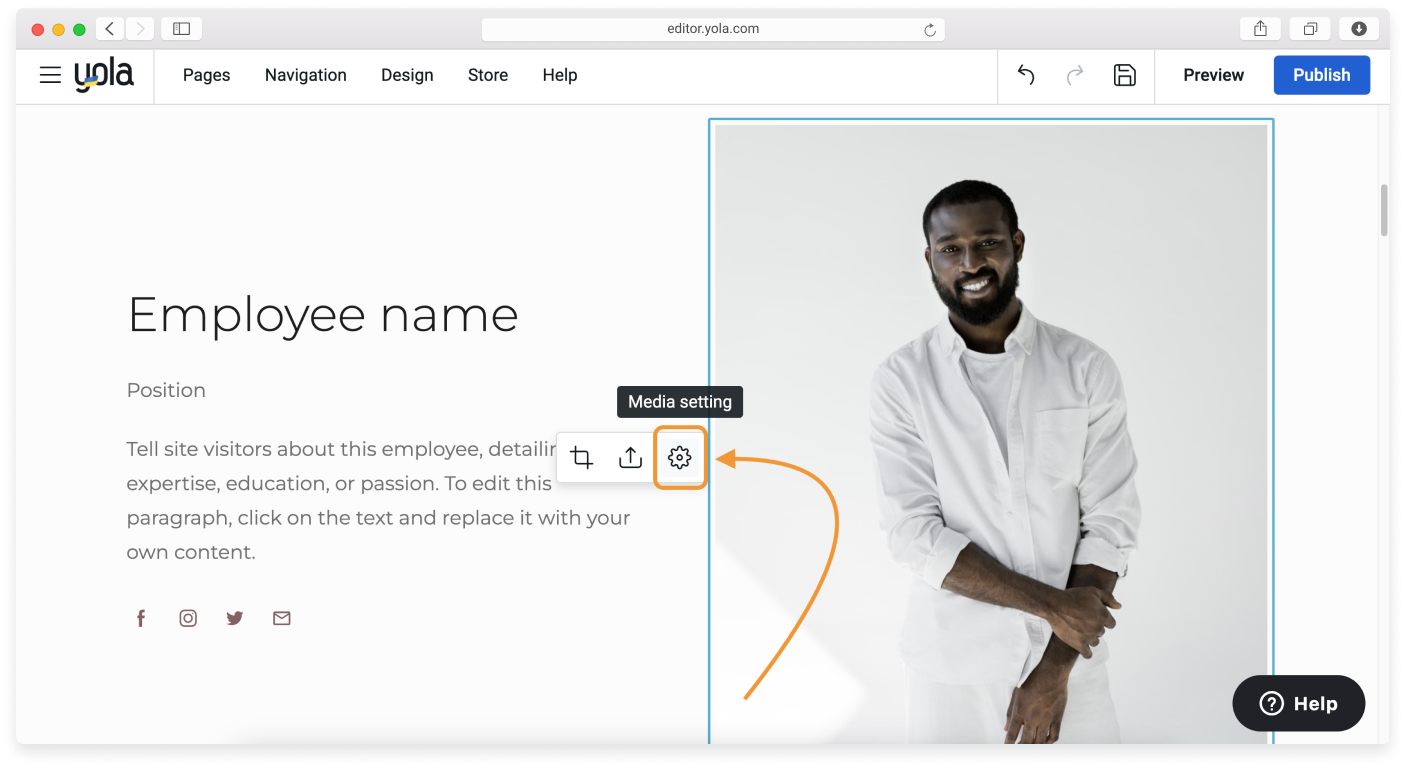Open the hamburger menu next to Yola logo

point(50,75)
